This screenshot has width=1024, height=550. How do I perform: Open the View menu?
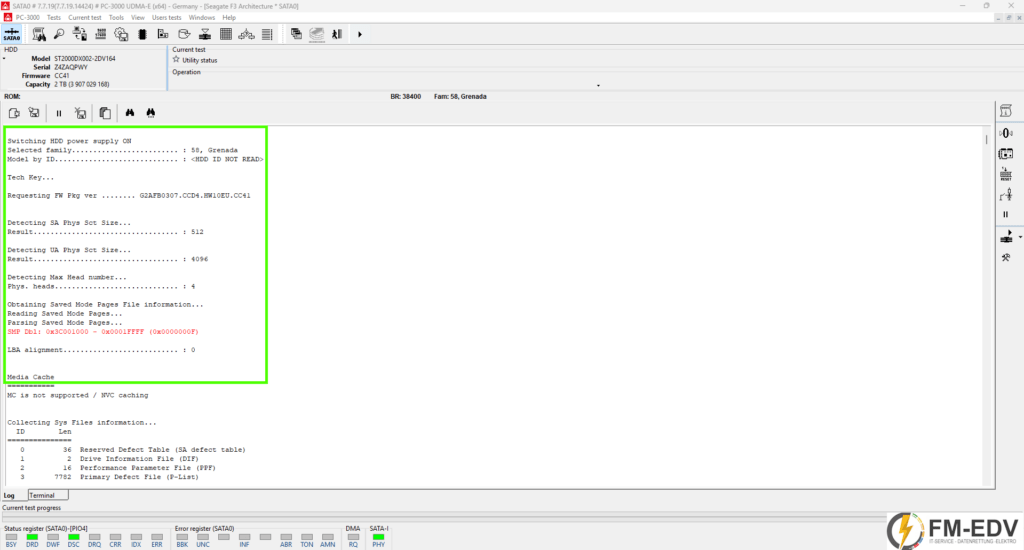click(138, 18)
